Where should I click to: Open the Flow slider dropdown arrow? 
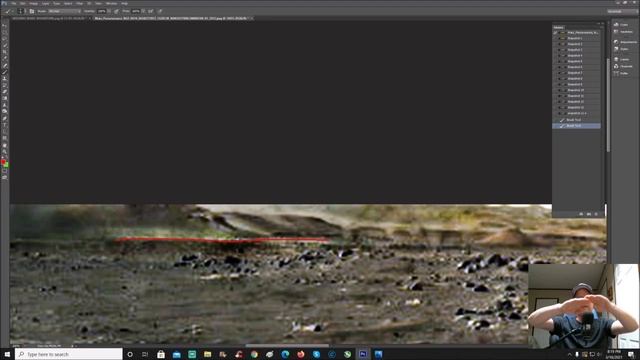144,11
